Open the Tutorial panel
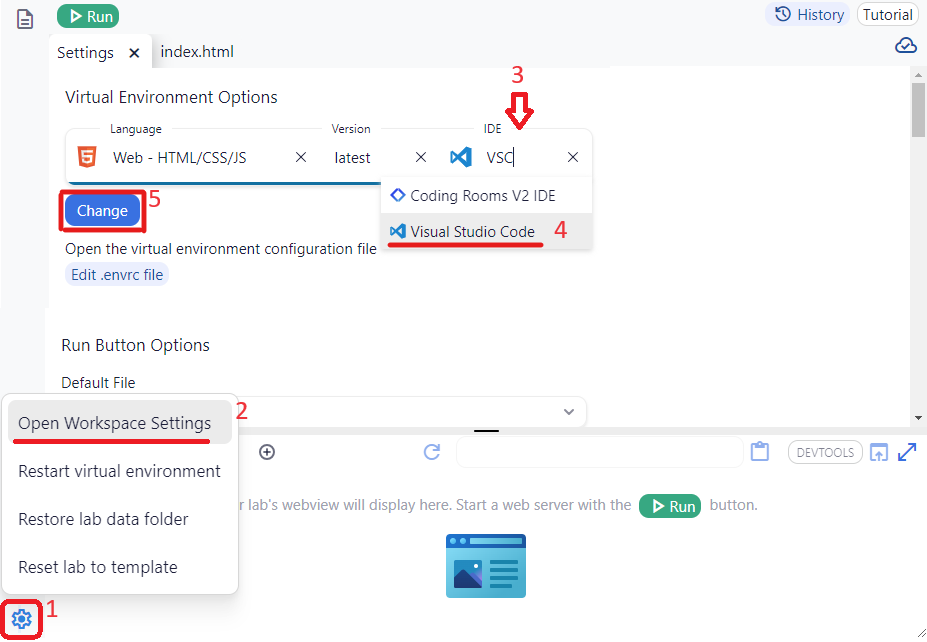This screenshot has width=927, height=642. coord(887,14)
